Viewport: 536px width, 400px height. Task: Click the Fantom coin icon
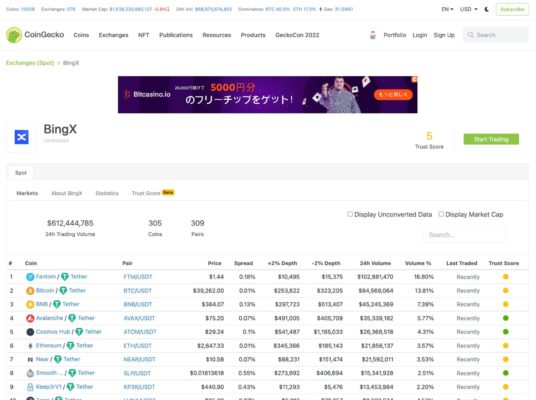pyautogui.click(x=30, y=277)
